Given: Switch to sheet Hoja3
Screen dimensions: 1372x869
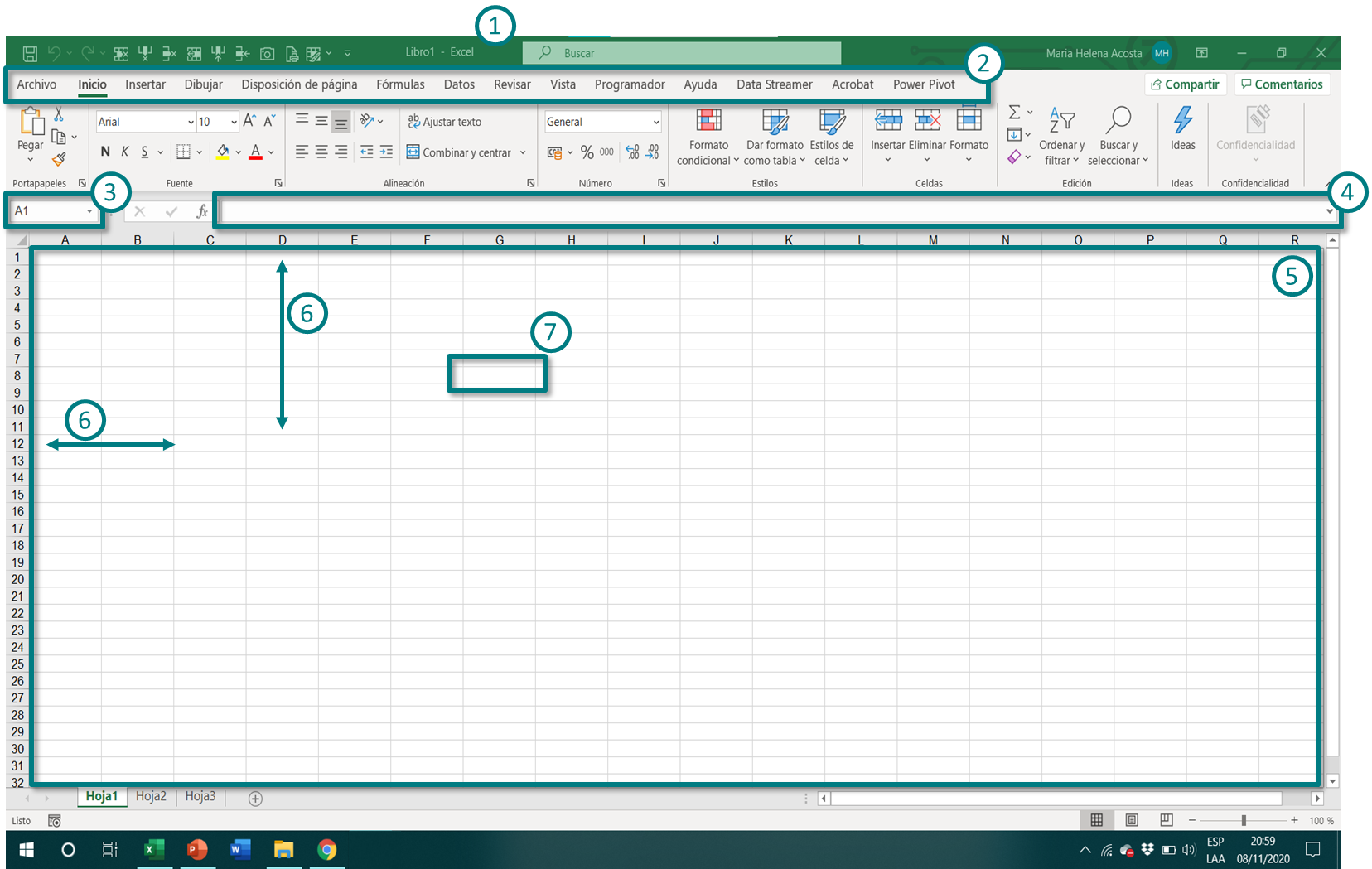Looking at the screenshot, I should point(200,796).
